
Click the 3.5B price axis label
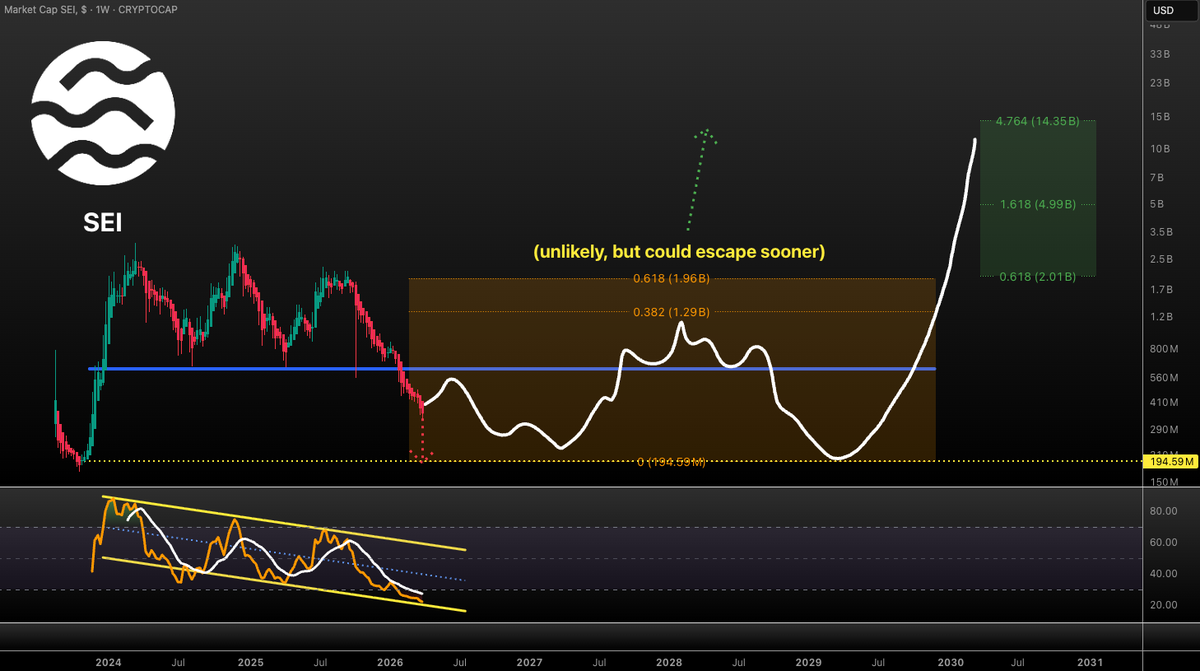pos(1162,232)
